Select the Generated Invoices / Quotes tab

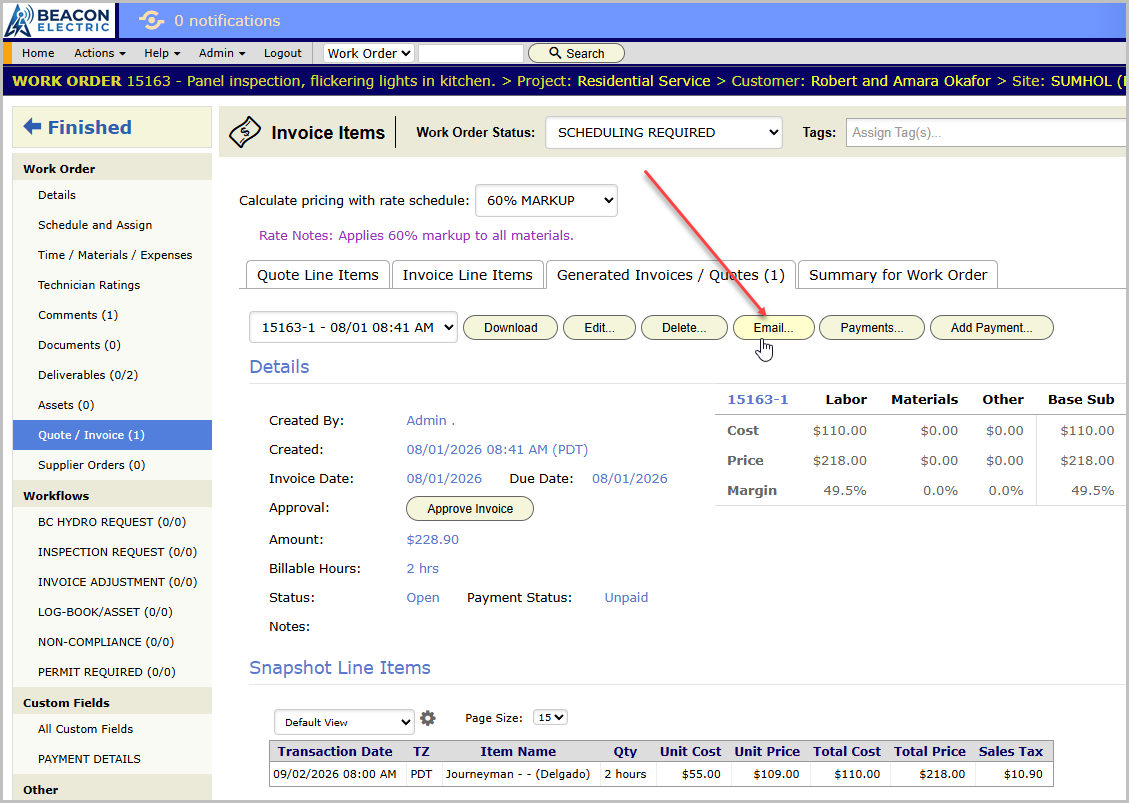click(670, 275)
